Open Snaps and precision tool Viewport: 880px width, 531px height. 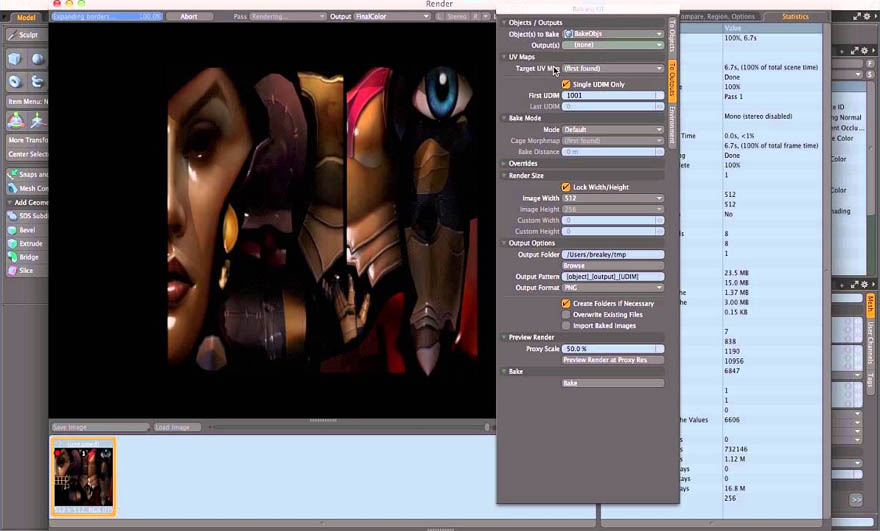coord(27,175)
